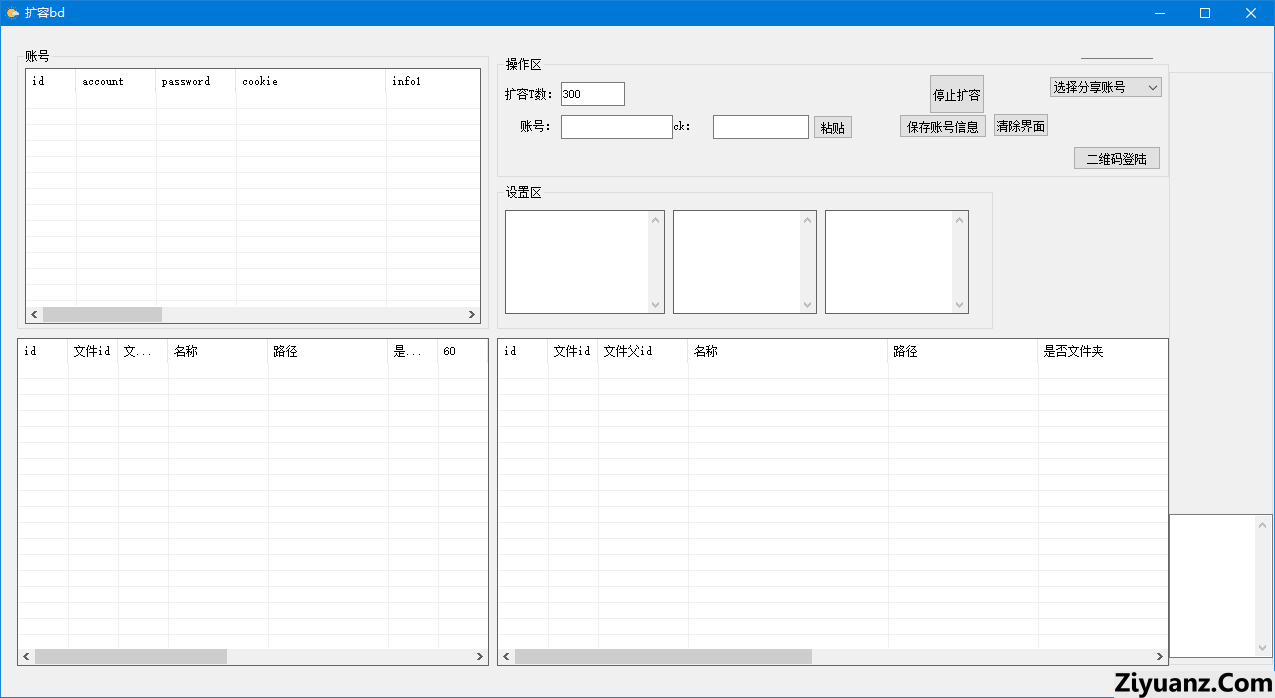Open the 选择分享账号 dropdown
The height and width of the screenshot is (698, 1275).
coord(1105,88)
